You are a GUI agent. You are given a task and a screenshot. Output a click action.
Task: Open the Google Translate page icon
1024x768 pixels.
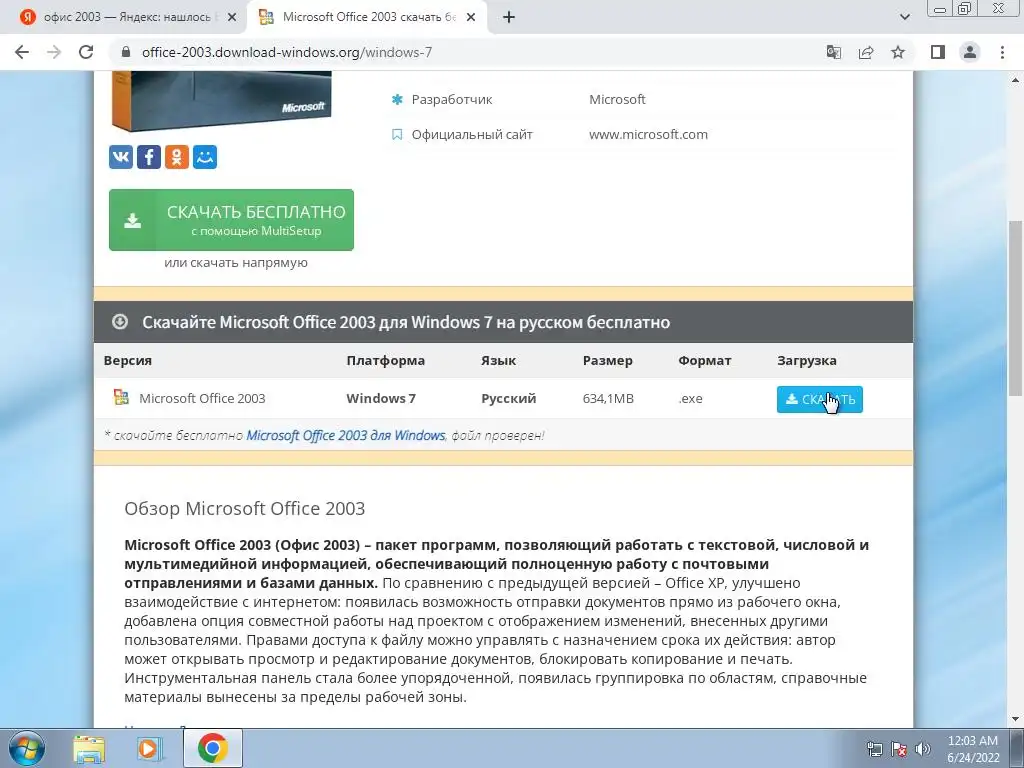(834, 52)
